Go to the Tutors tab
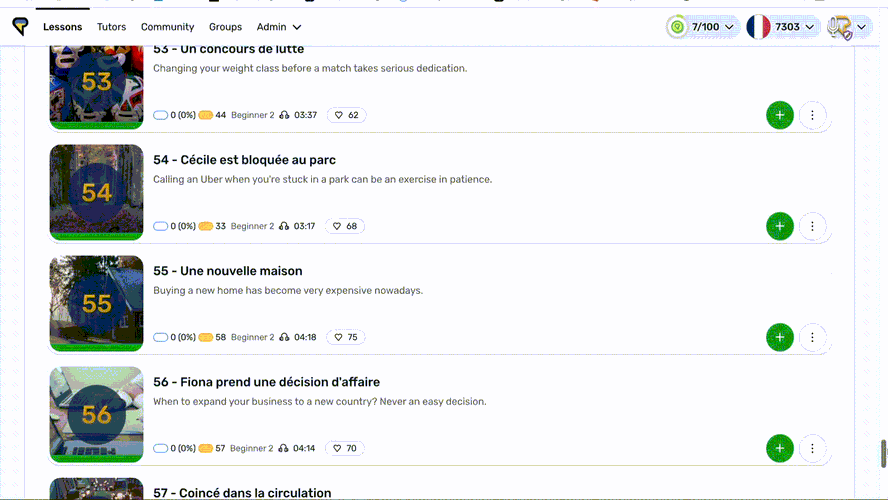The image size is (888, 500). [x=112, y=27]
